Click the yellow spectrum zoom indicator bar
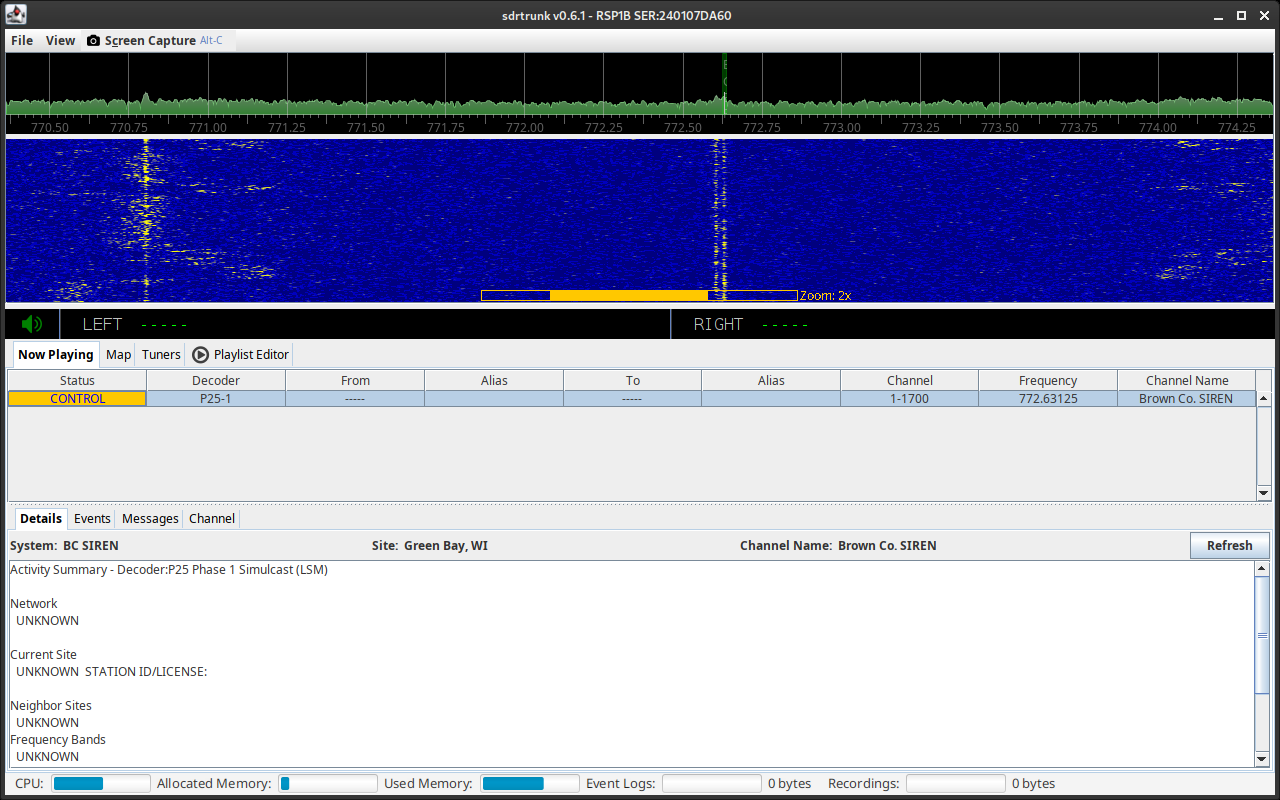The image size is (1280, 800). [x=629, y=295]
